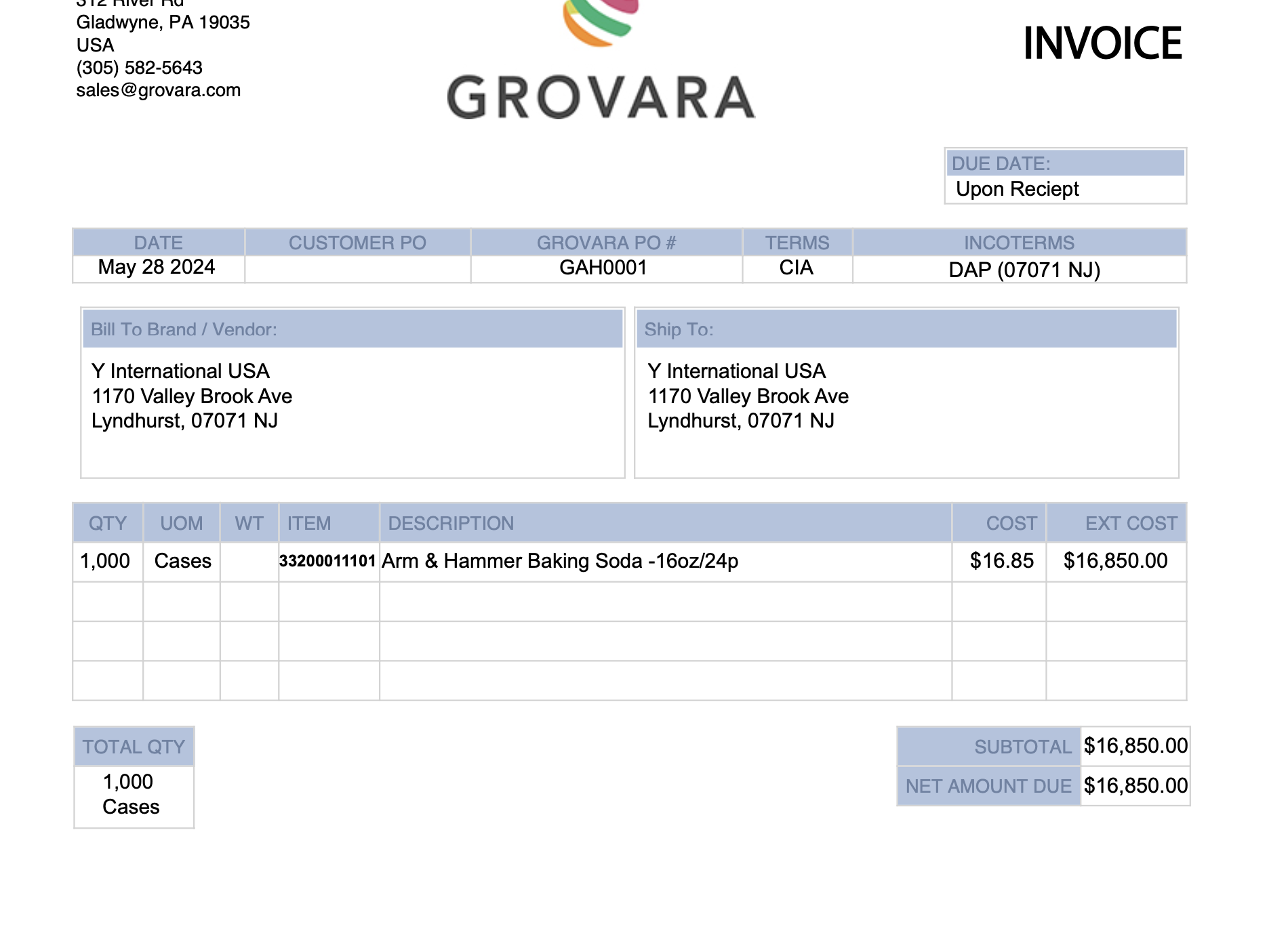Click the Upon Reciept due date value
Viewport: 1288px width, 935px height.
pos(1017,189)
